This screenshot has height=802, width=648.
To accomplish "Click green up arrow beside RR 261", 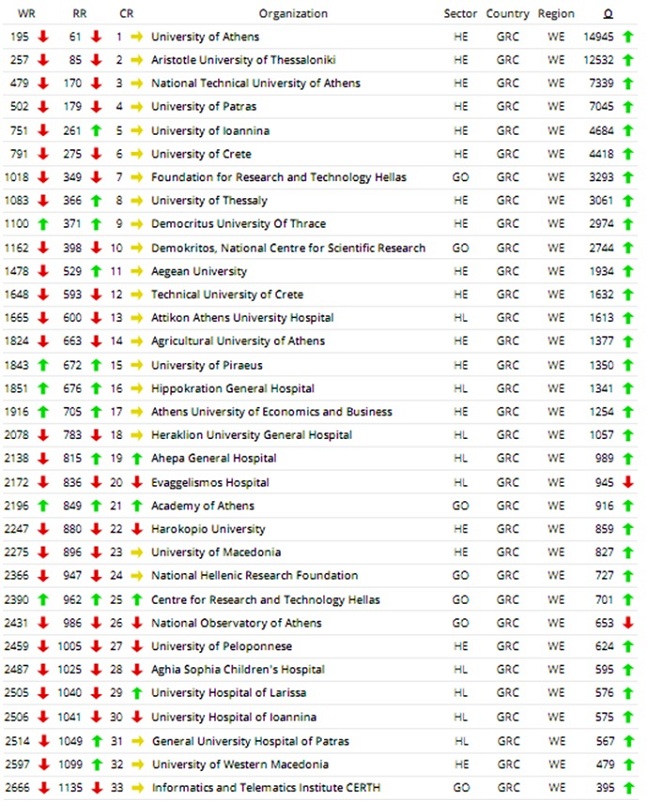I will [96, 130].
